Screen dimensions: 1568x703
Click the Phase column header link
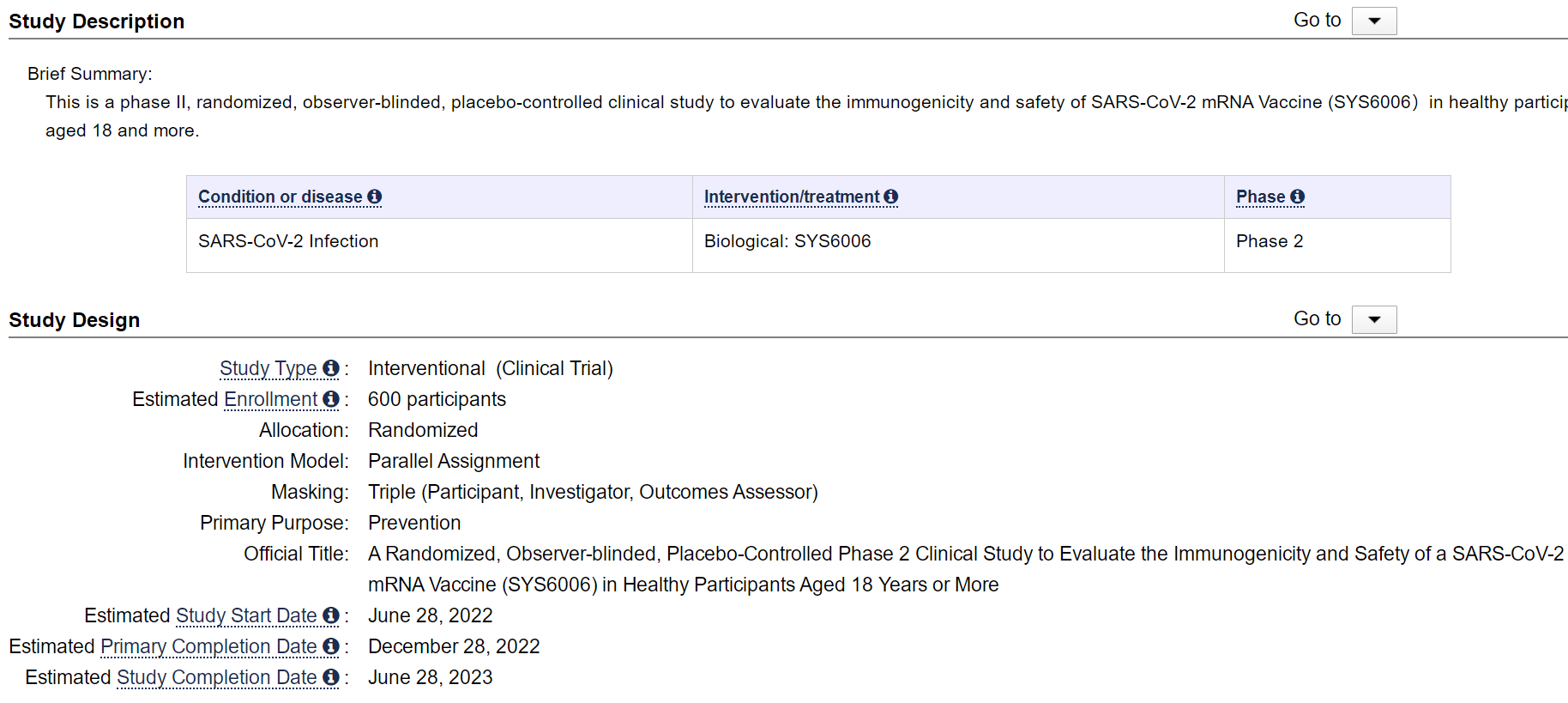click(1260, 197)
